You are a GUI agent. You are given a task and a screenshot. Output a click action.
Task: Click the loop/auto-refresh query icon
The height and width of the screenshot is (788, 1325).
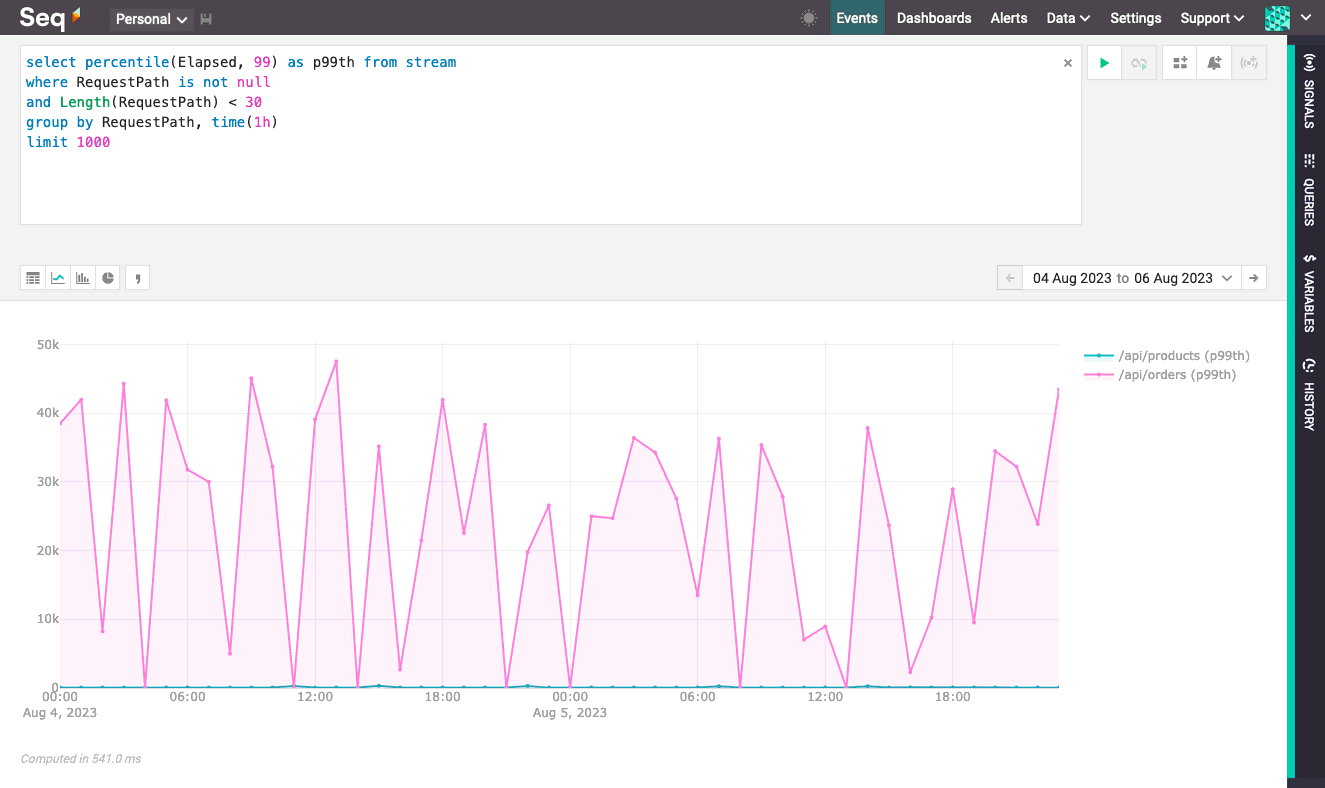click(1139, 63)
